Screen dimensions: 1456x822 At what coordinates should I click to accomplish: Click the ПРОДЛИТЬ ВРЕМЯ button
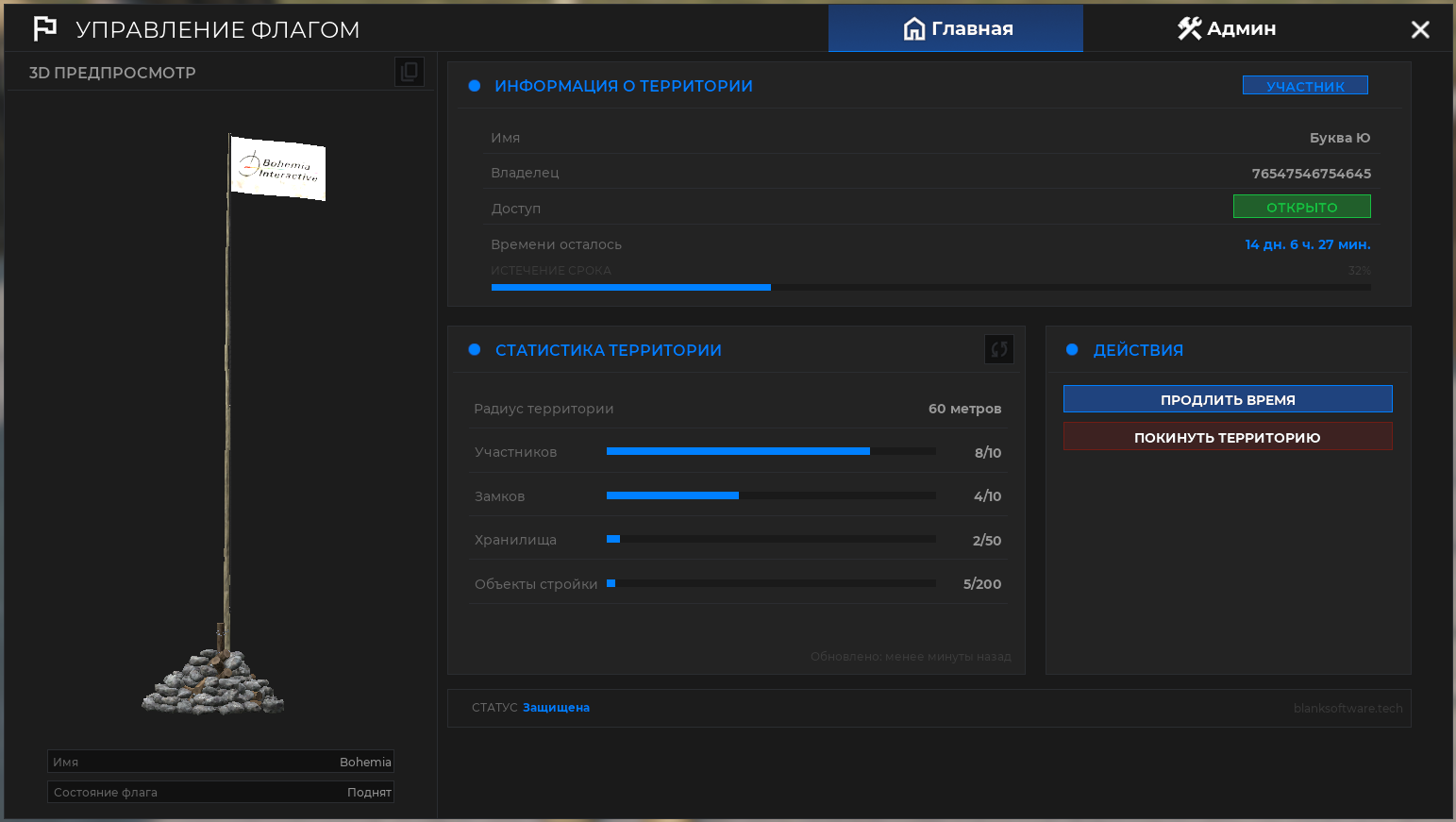click(x=1228, y=399)
